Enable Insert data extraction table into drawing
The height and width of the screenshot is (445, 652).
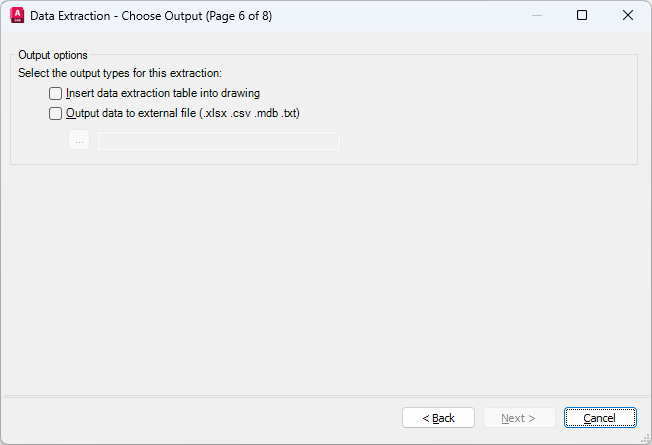click(56, 93)
